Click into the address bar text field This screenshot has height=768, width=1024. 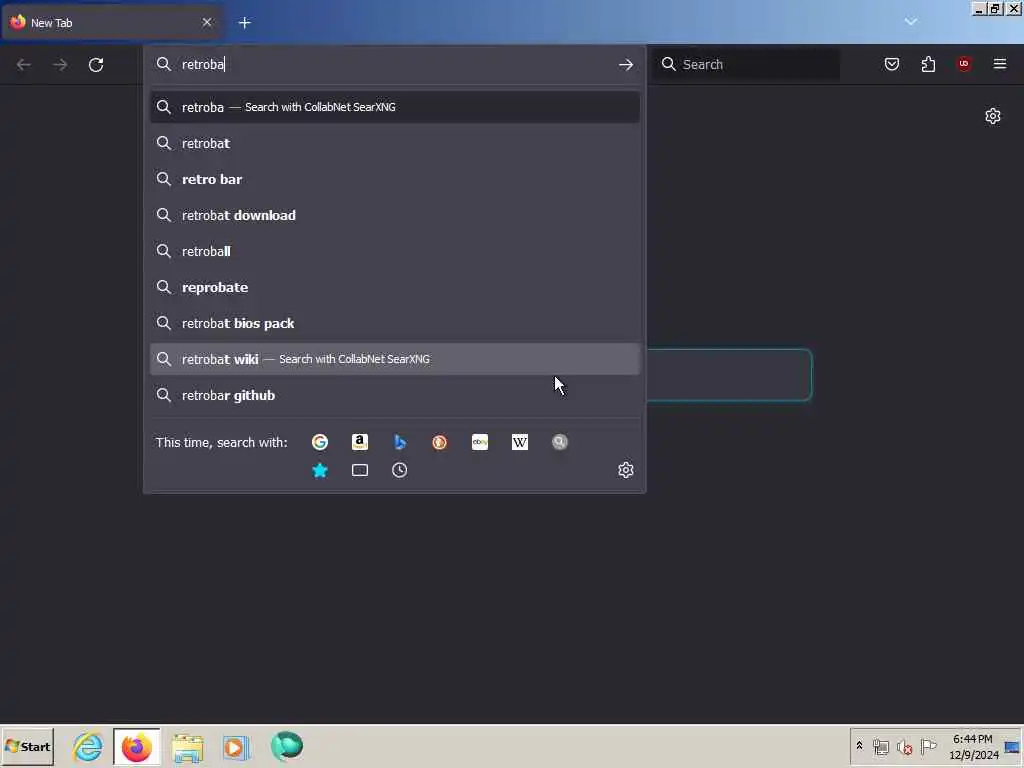coord(395,64)
